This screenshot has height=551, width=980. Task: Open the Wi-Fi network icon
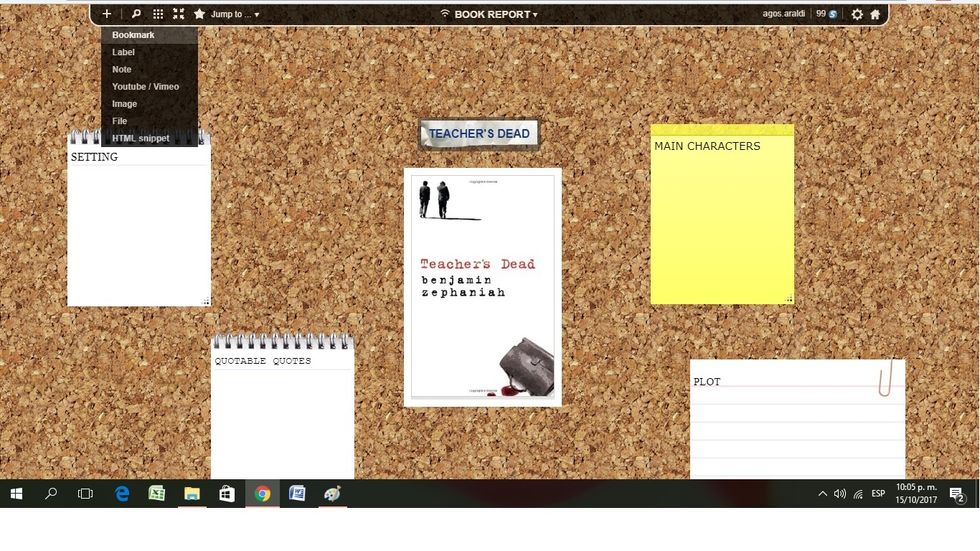point(858,494)
